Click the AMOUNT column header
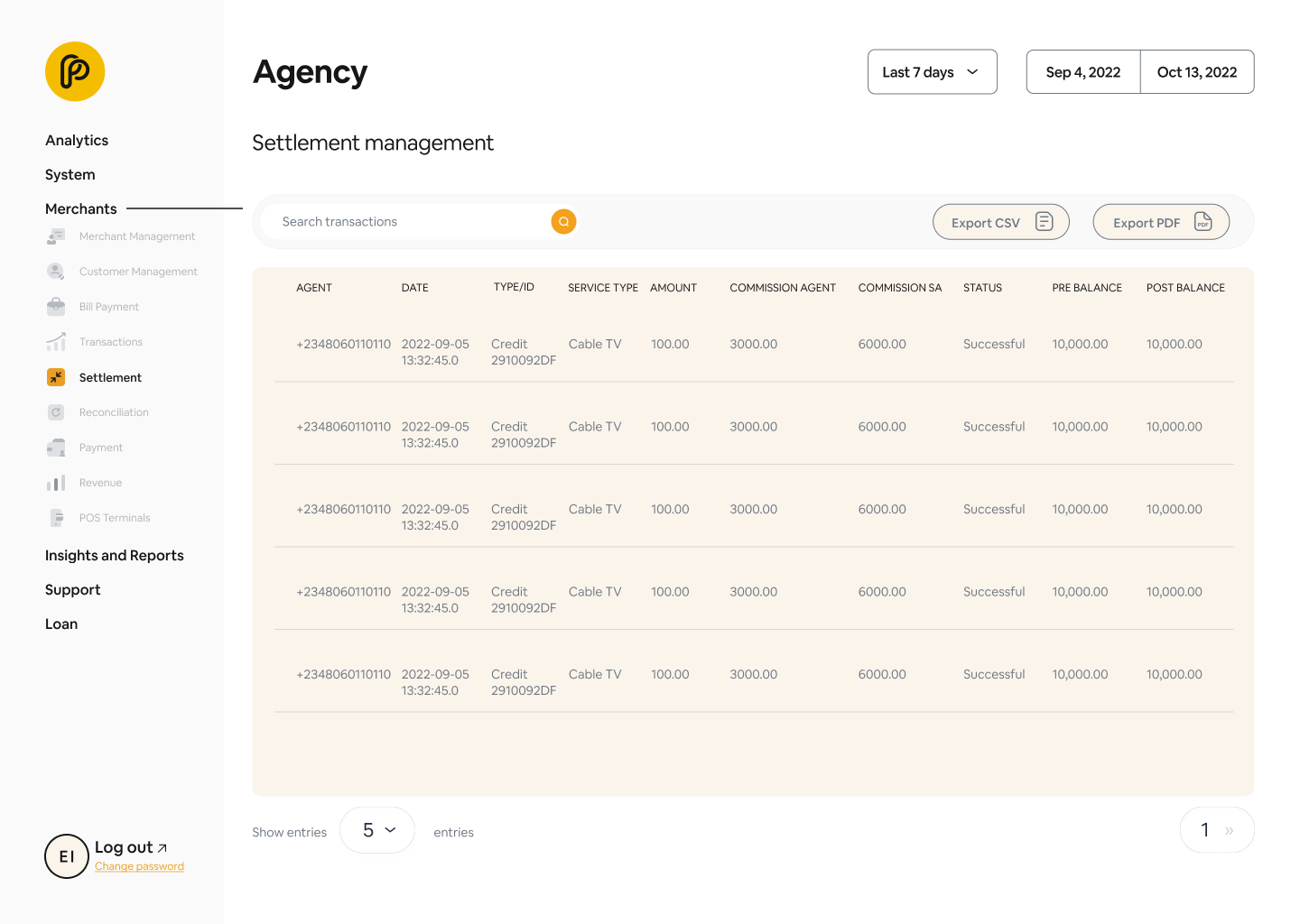1300x924 pixels. 673,288
